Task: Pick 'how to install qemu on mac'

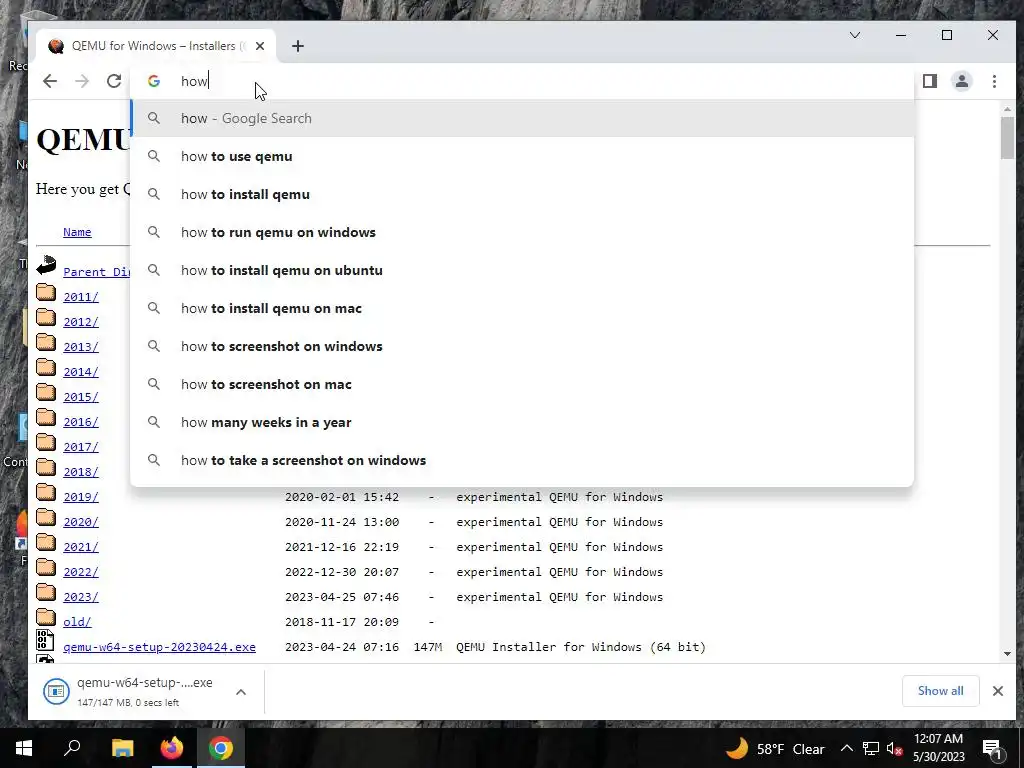Action: [x=522, y=308]
